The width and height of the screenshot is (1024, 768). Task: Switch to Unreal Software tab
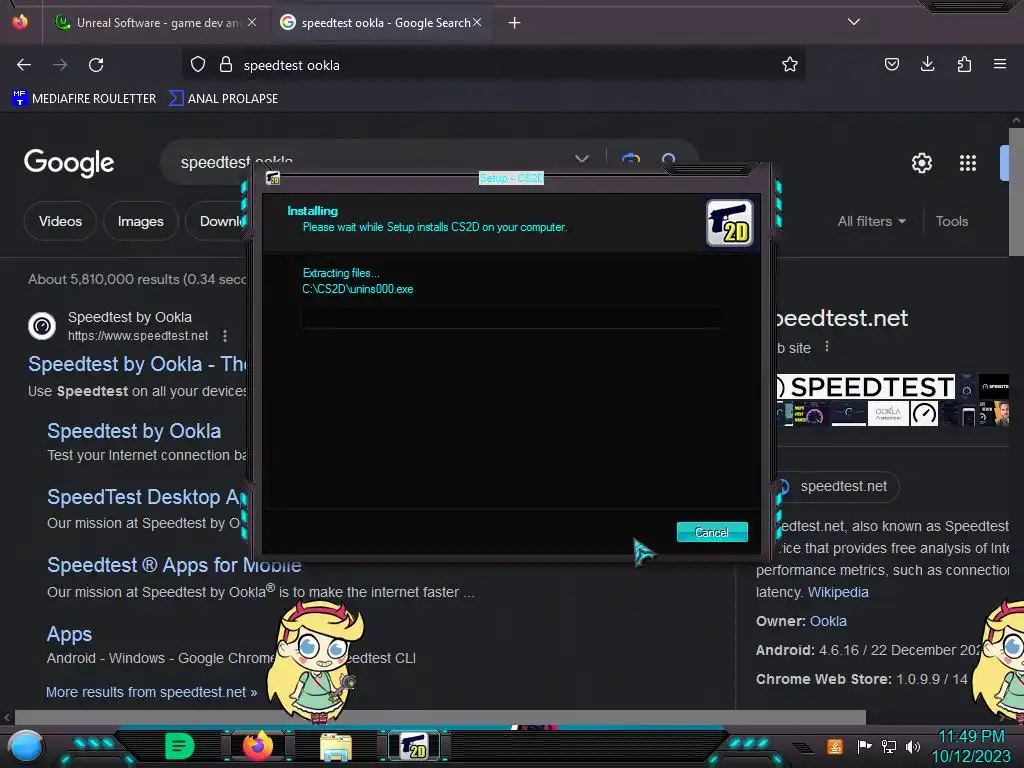click(x=155, y=23)
